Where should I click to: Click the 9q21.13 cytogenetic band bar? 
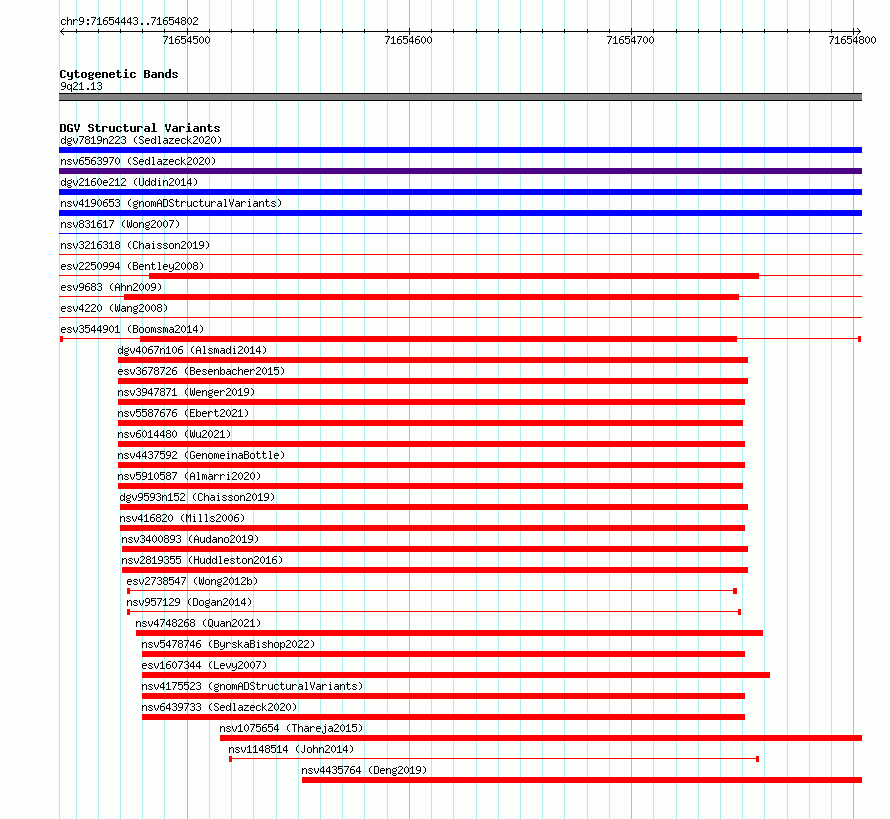(460, 97)
